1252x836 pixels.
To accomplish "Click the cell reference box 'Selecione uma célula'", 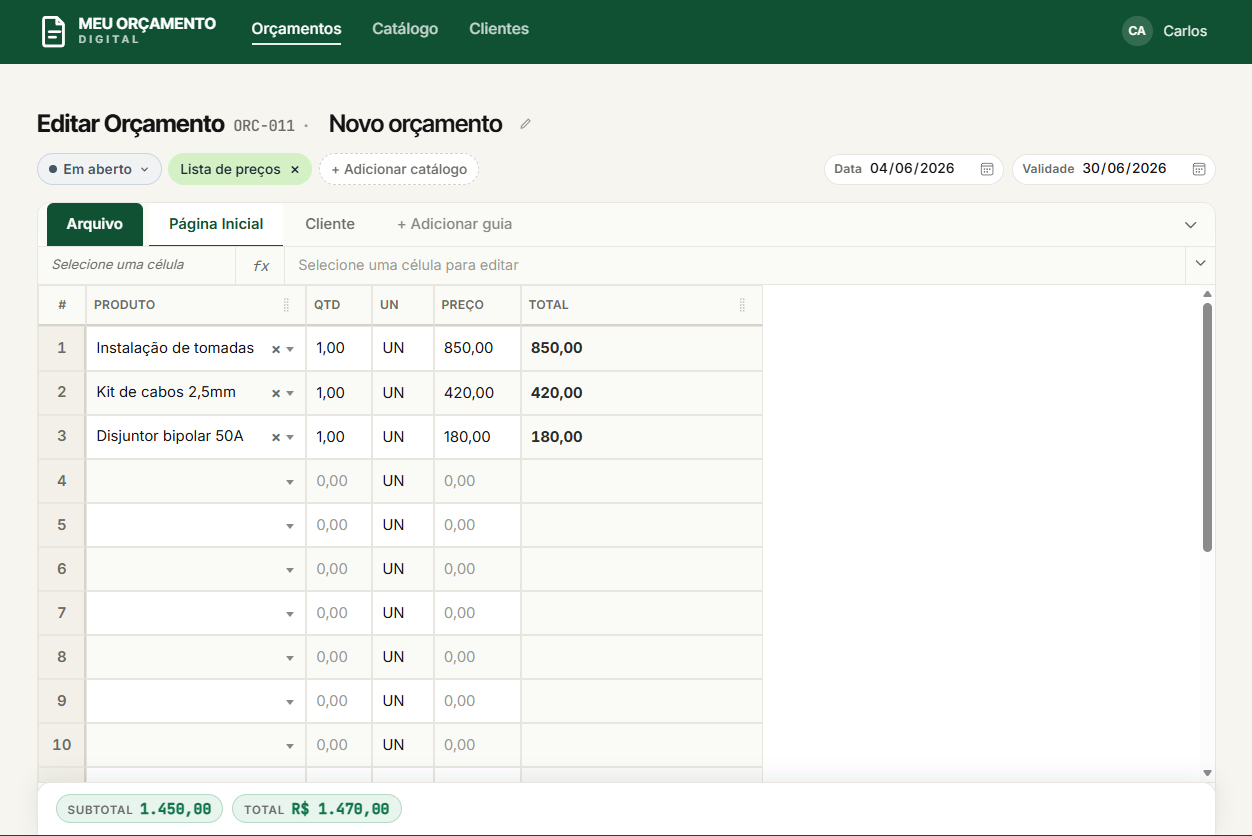I will click(x=137, y=265).
